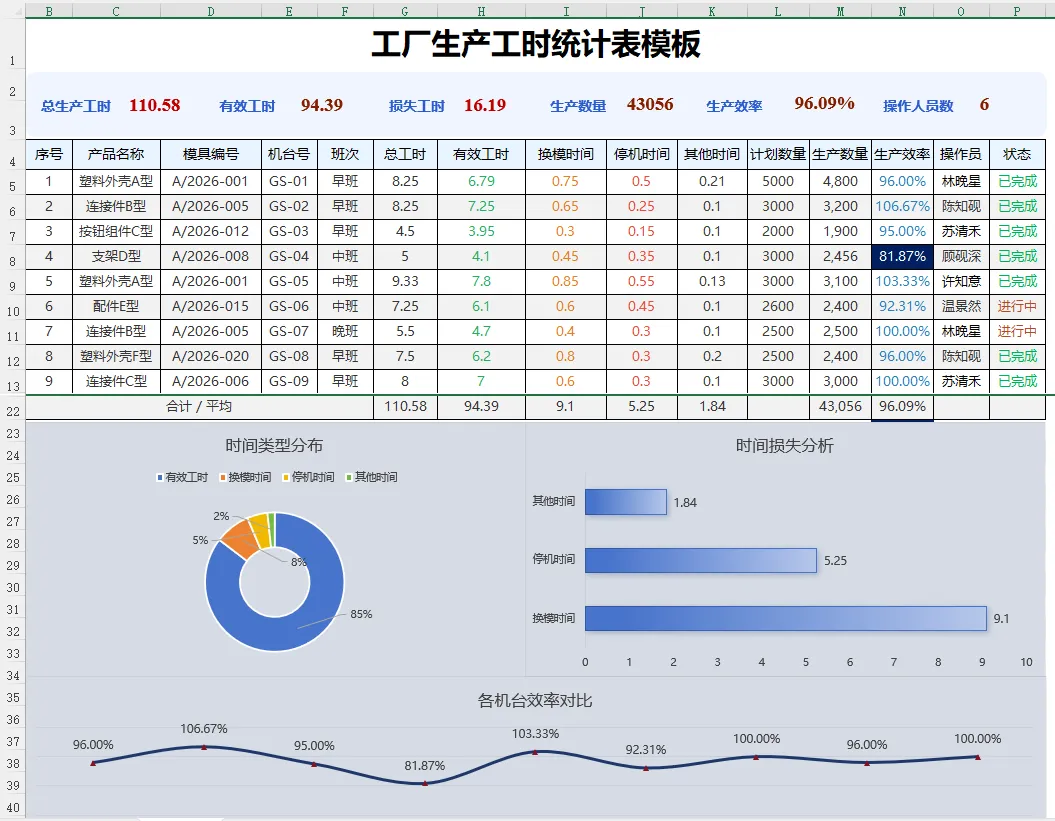Select column header G
The height and width of the screenshot is (821, 1055).
405,11
